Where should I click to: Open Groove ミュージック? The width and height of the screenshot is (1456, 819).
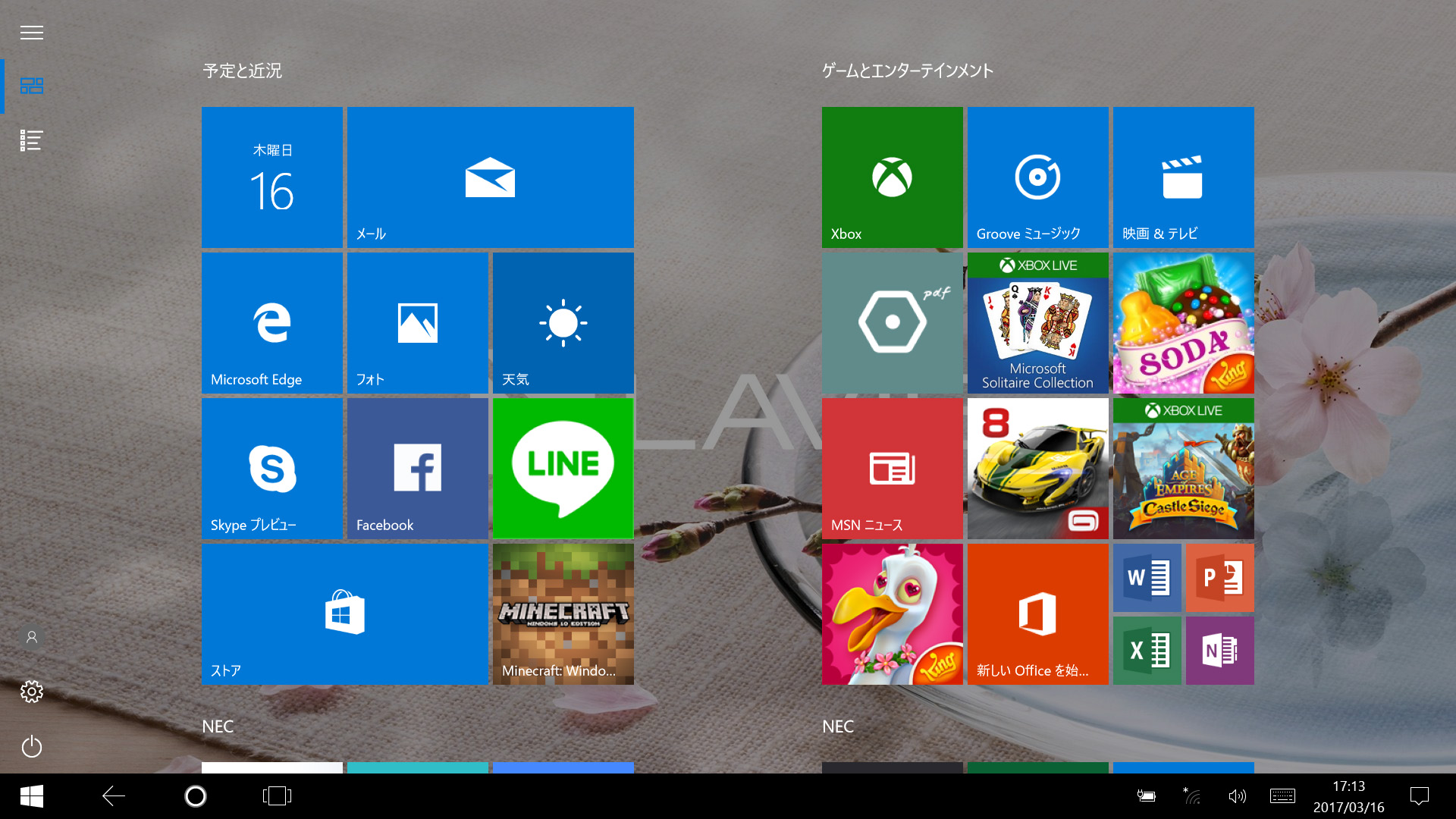click(1037, 177)
